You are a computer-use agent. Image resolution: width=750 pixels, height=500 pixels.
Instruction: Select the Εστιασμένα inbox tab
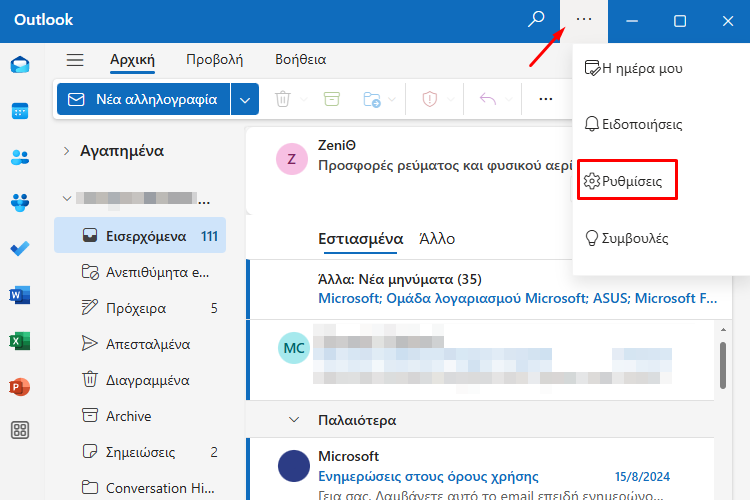click(360, 239)
